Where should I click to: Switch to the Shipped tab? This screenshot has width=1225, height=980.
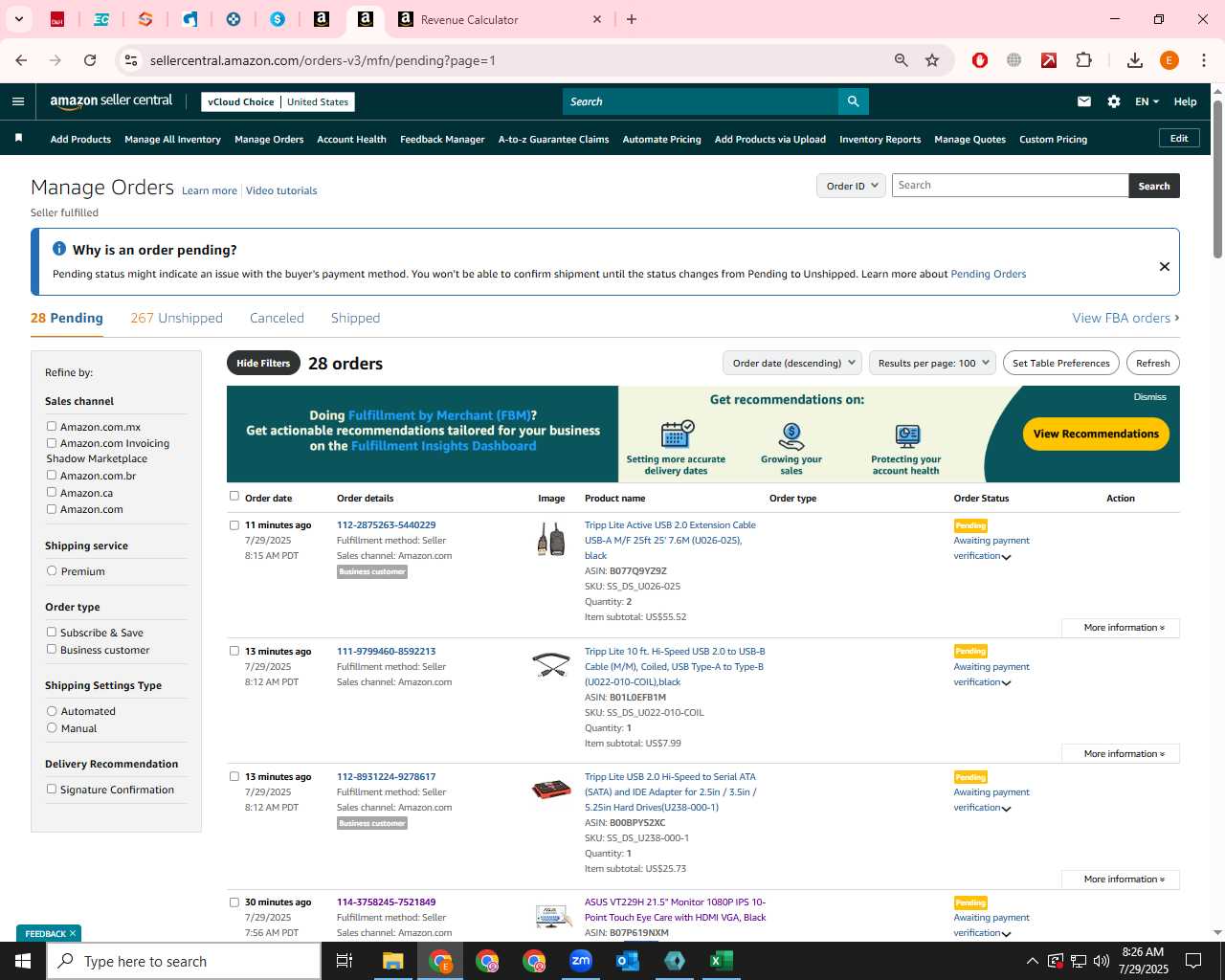click(355, 318)
